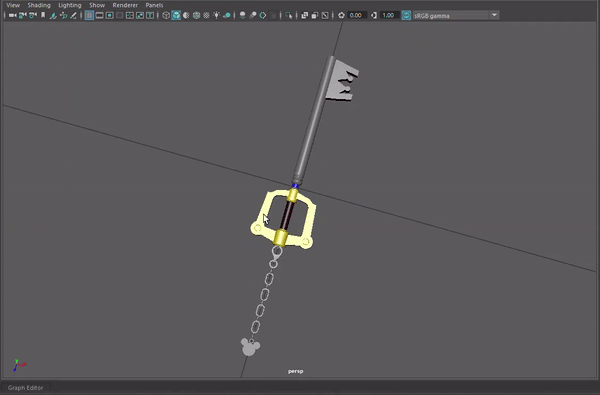Click the Exposure value field showing 0.00

coord(357,15)
